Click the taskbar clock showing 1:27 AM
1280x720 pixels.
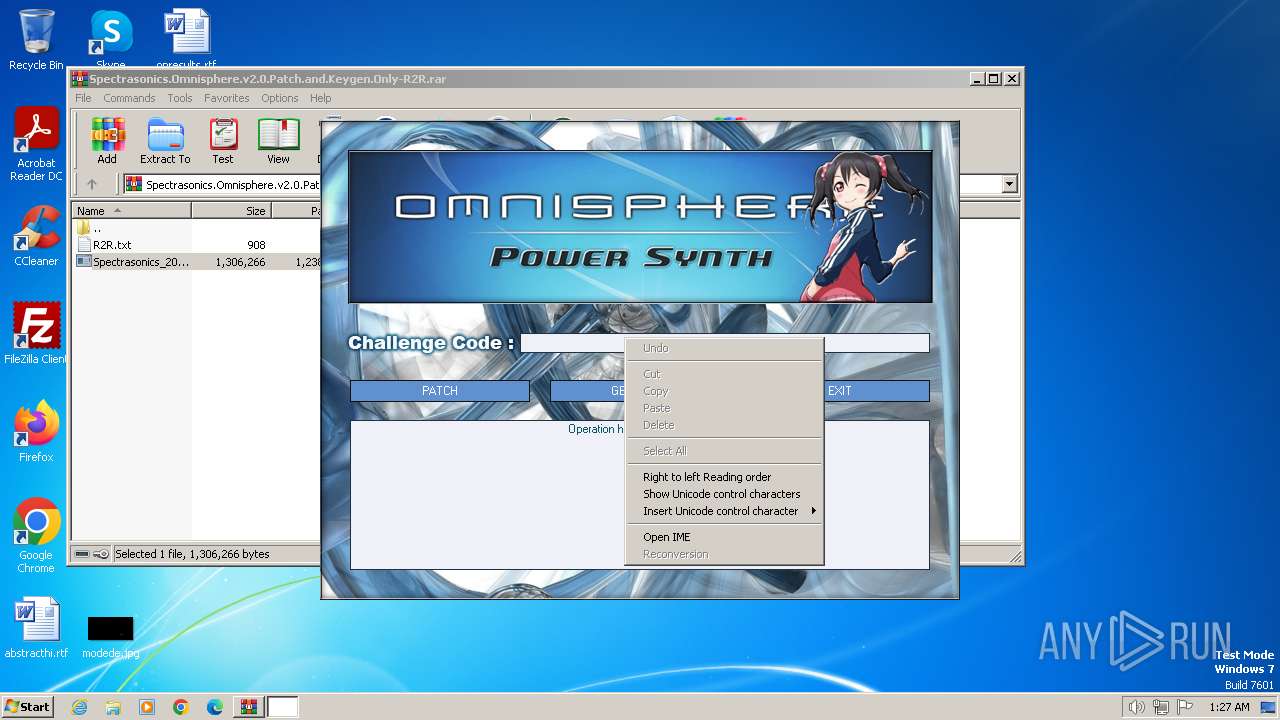coord(1229,707)
